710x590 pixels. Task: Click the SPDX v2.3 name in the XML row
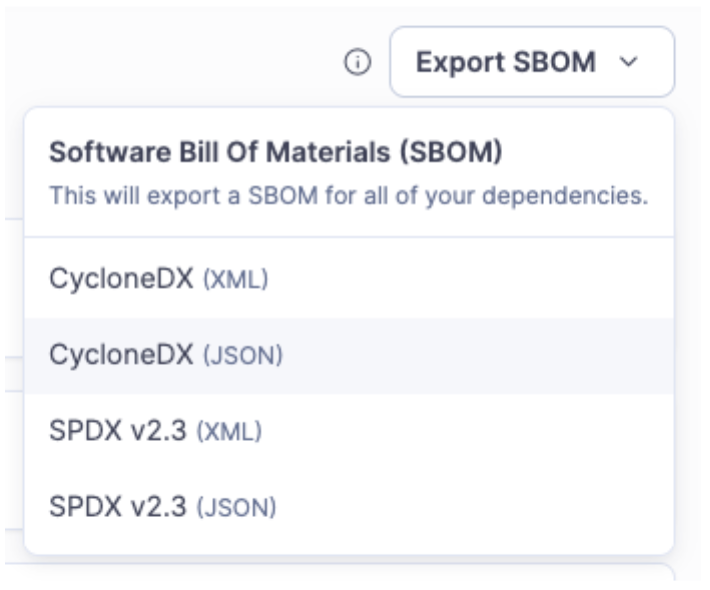118,431
